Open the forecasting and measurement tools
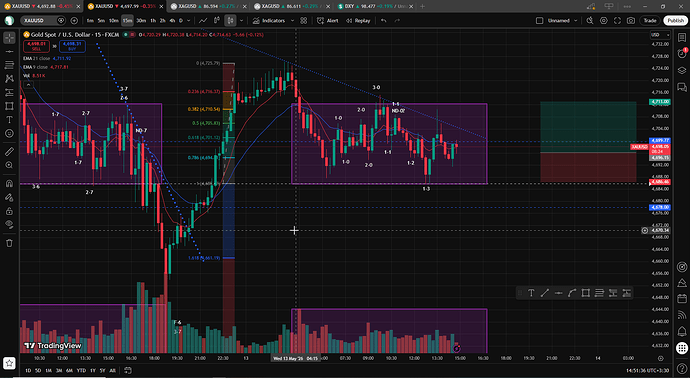This screenshot has width=690, height=378. (x=9, y=92)
